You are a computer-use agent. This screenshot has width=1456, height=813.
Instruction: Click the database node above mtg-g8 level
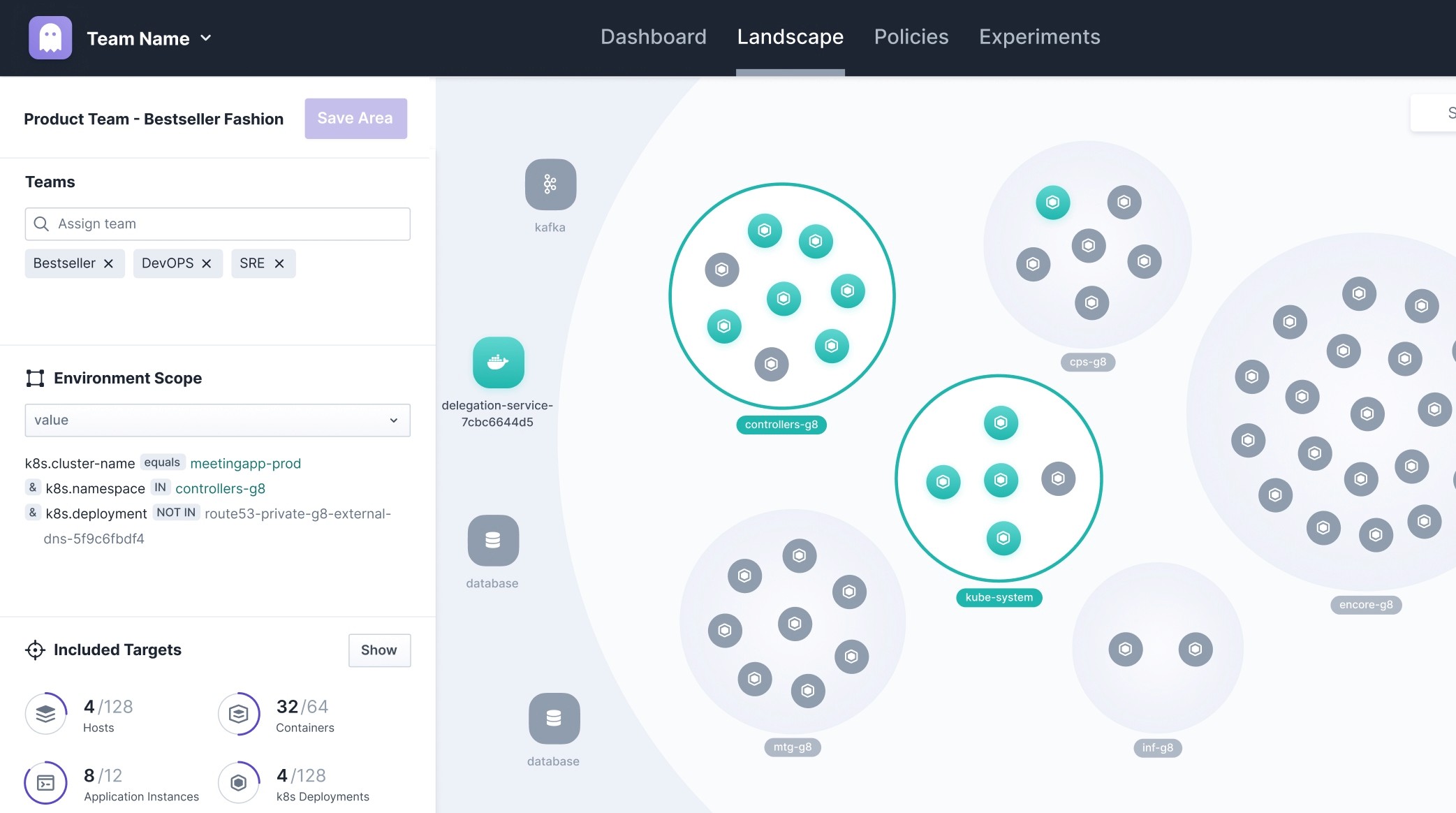493,541
